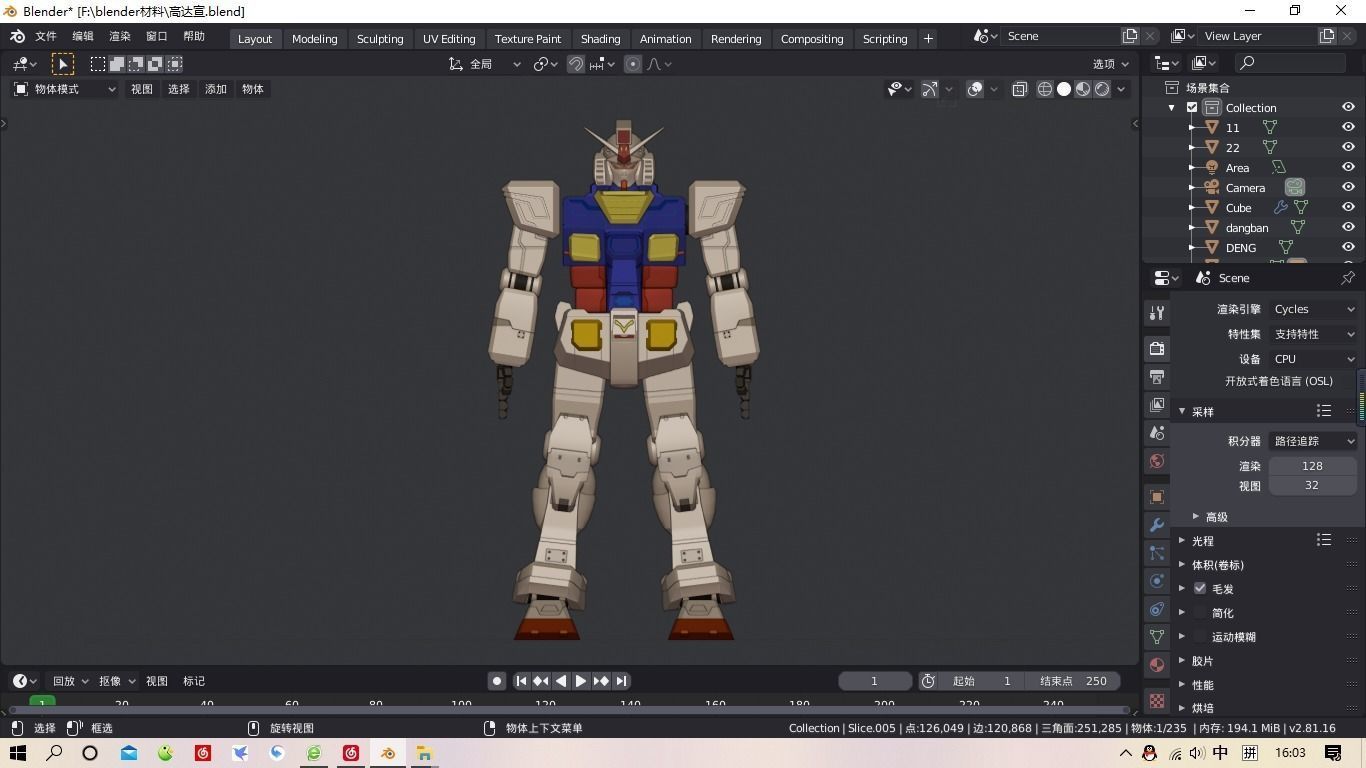Open the World properties tab
The width and height of the screenshot is (1366, 768).
coord(1157,461)
